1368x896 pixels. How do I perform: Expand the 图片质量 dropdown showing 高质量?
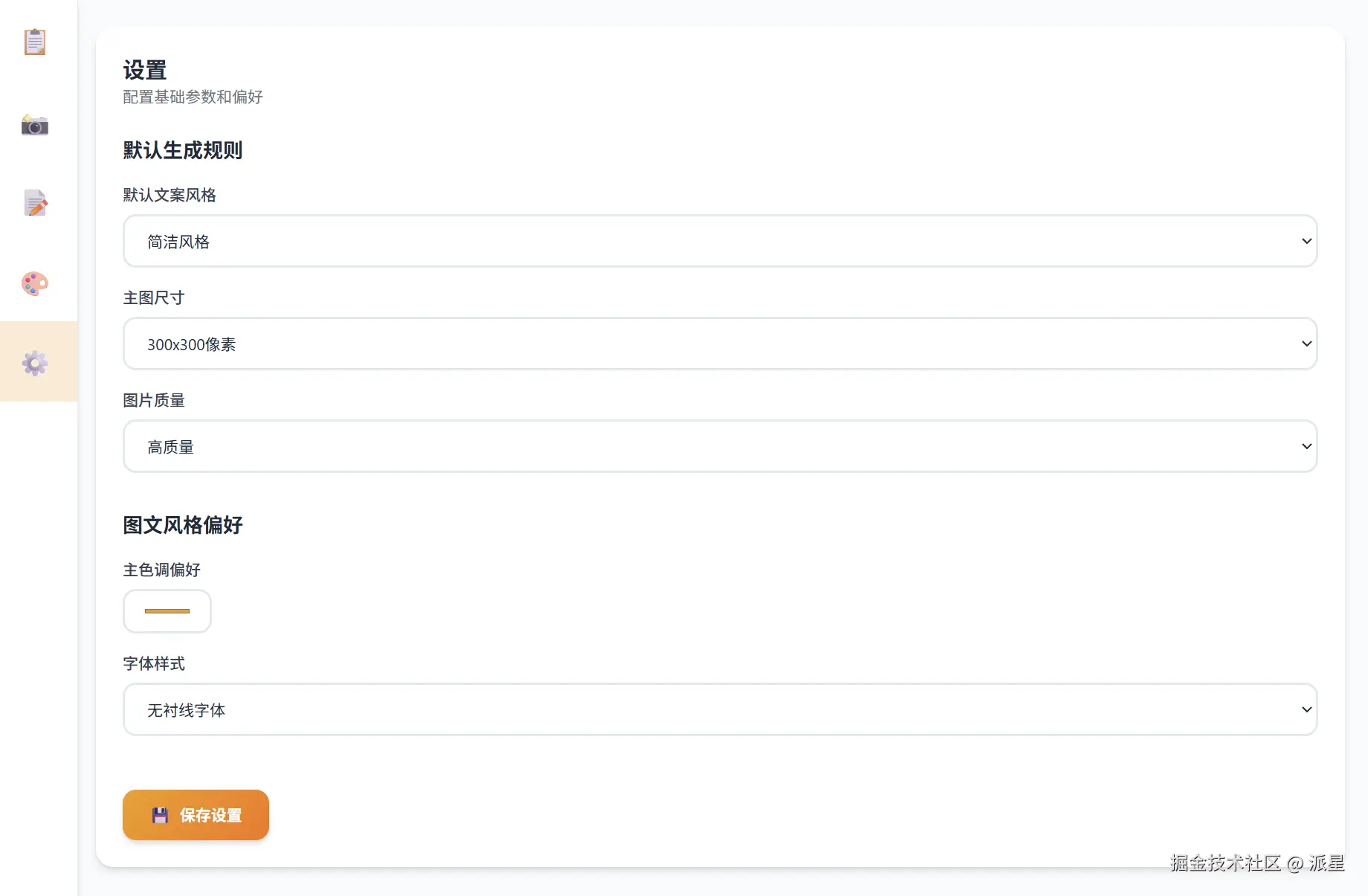pos(720,446)
